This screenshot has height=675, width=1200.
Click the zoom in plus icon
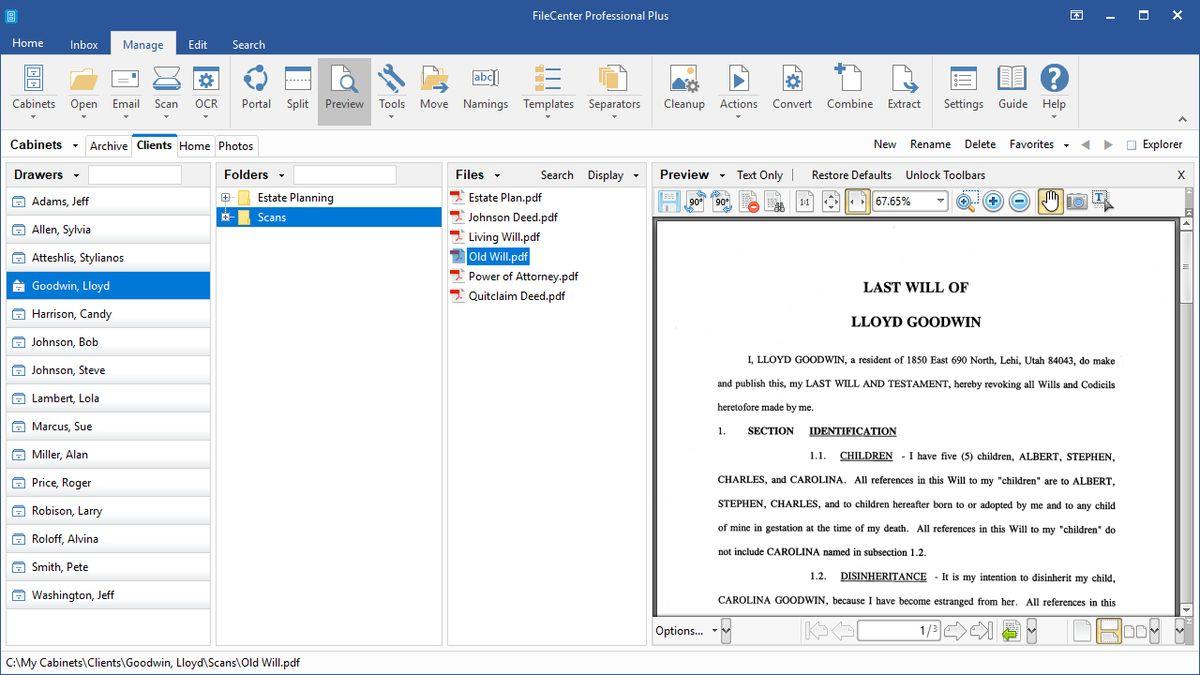click(x=993, y=201)
